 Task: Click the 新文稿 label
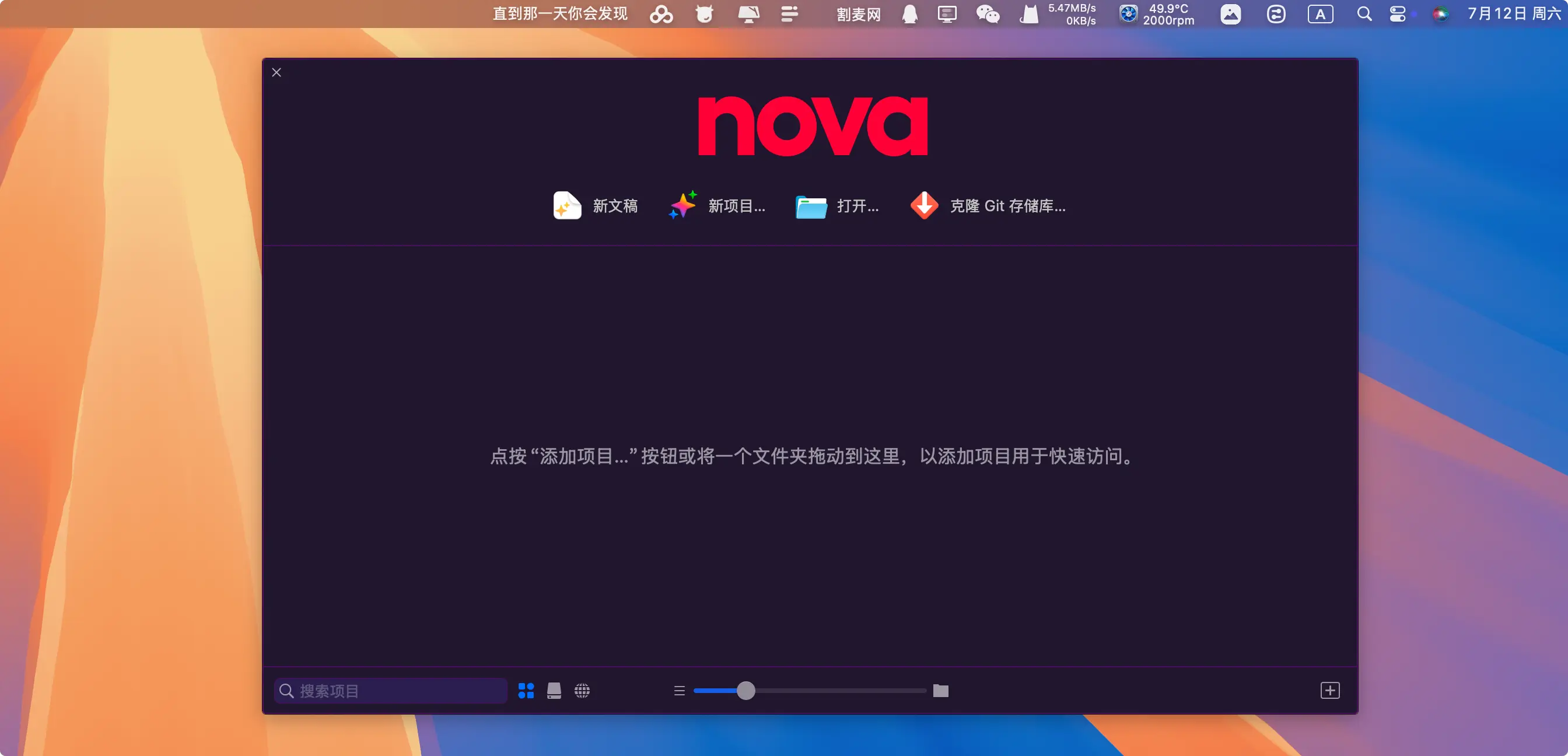pos(615,206)
